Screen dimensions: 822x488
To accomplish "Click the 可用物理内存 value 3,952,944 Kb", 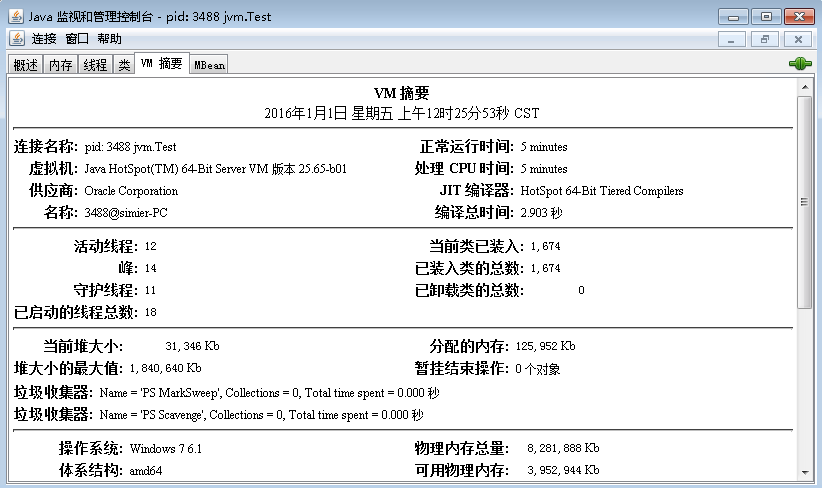I will [x=563, y=470].
